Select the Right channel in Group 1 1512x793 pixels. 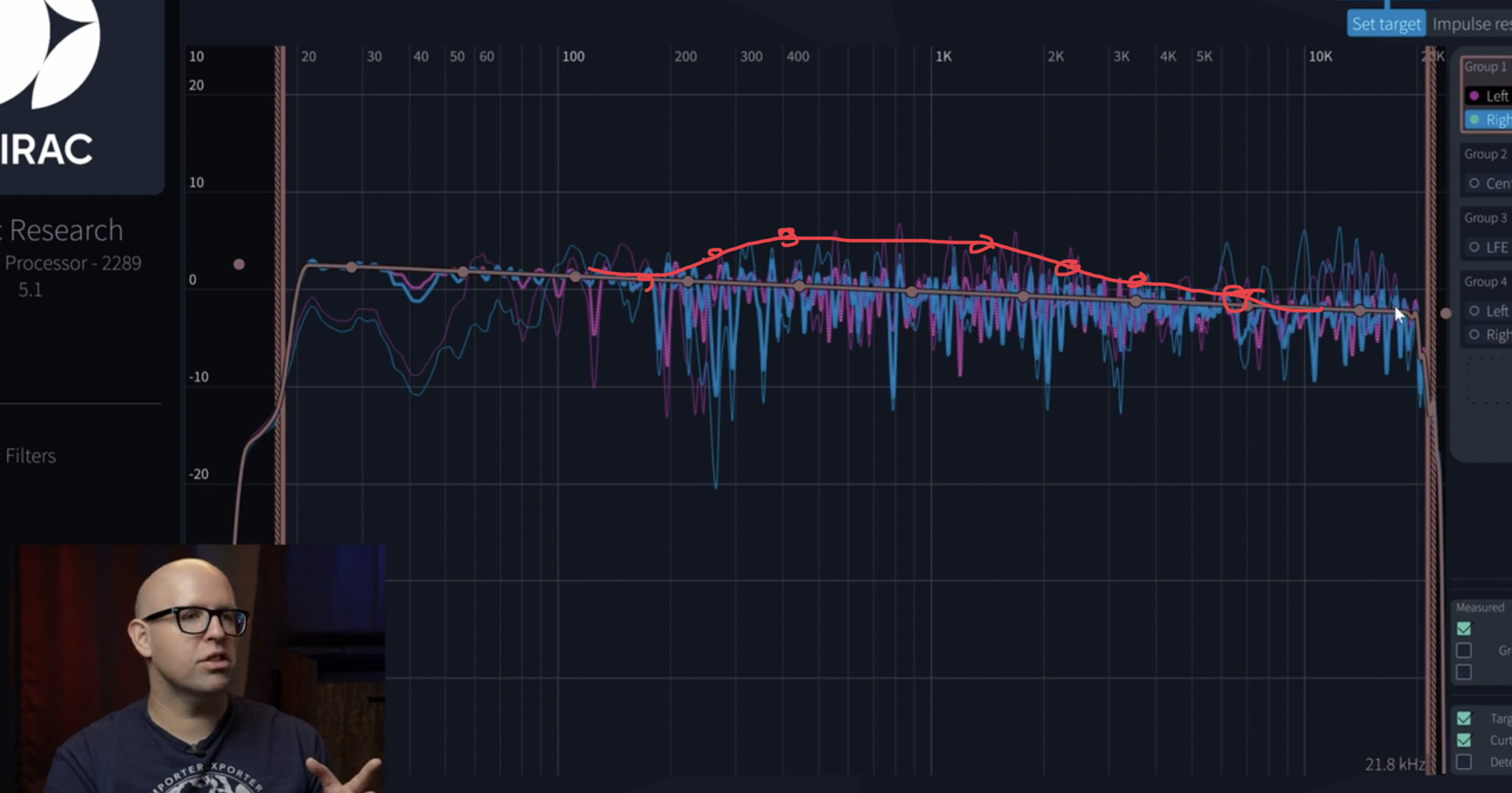pos(1488,120)
